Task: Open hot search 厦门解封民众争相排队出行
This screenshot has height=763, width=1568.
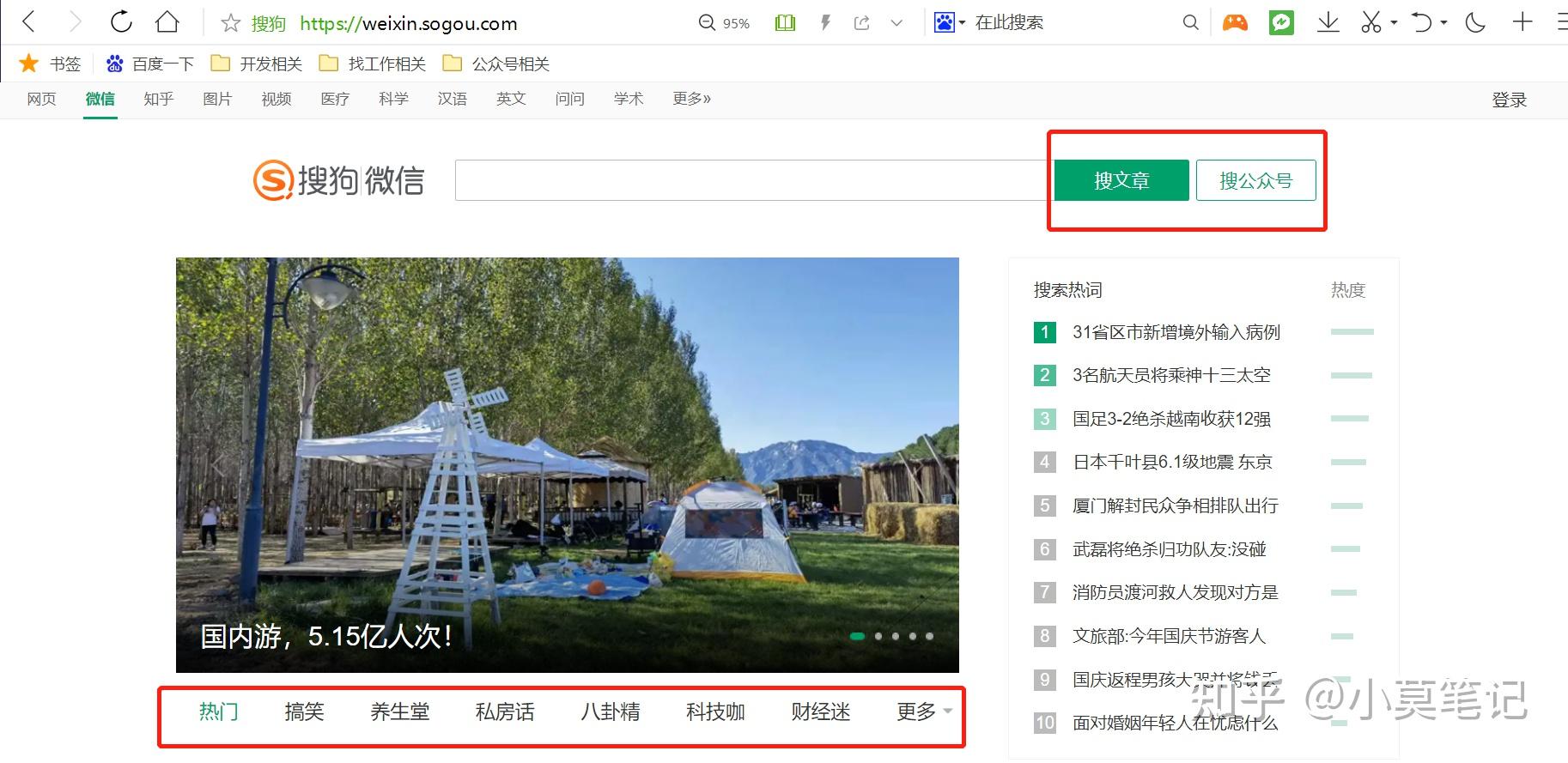Action: click(1176, 506)
